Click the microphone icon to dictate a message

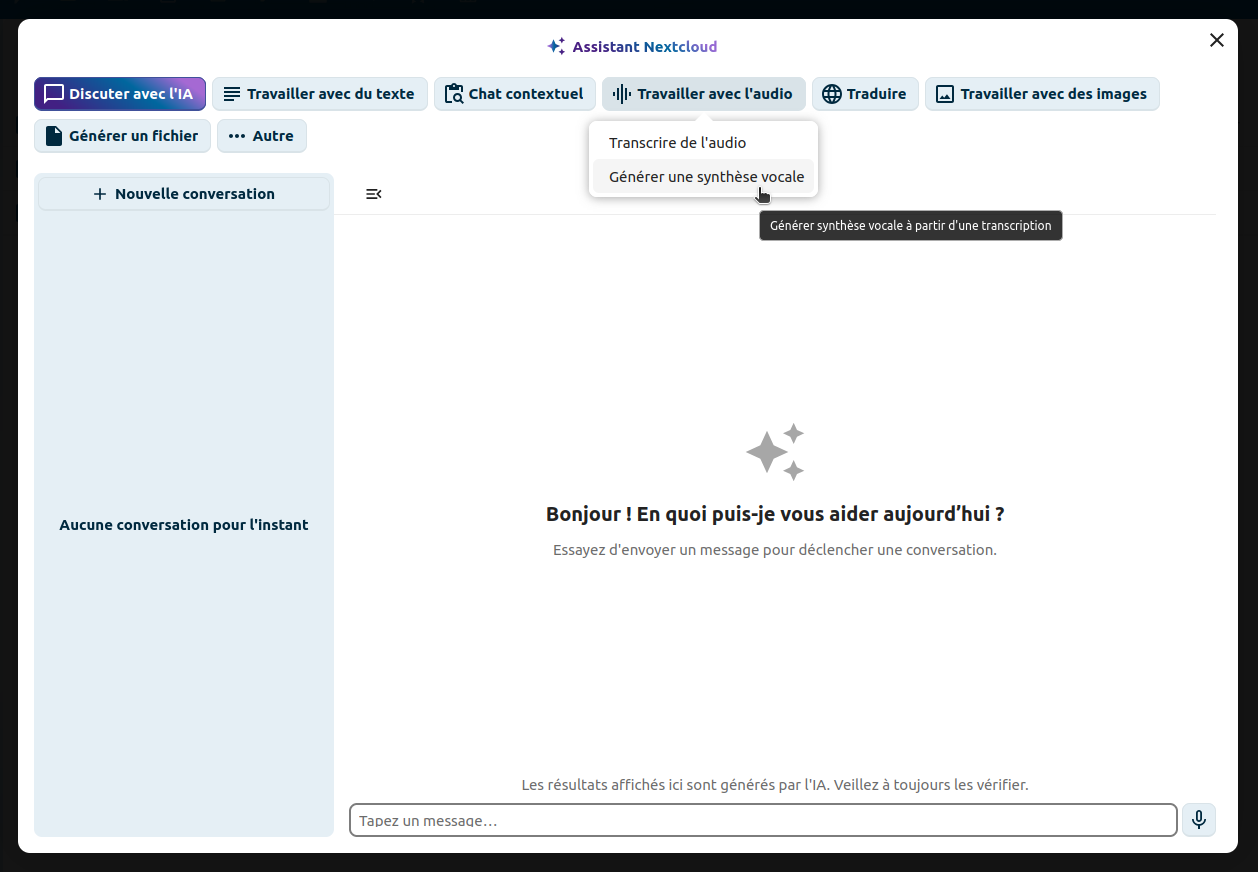coord(1198,820)
